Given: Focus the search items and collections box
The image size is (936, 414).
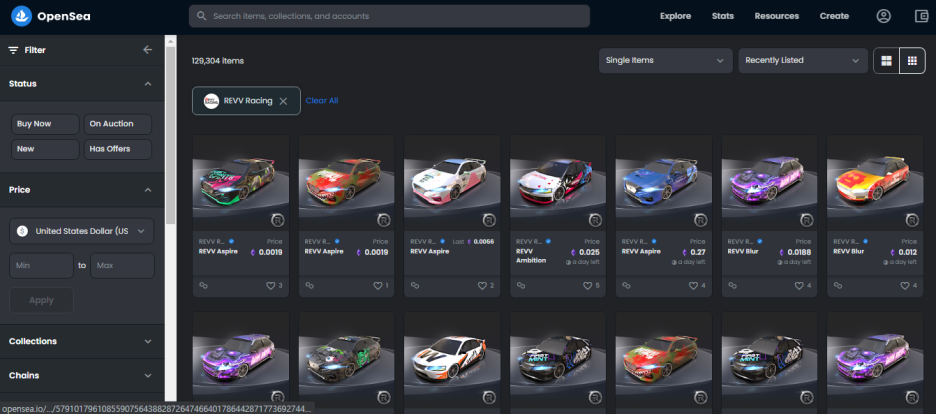Looking at the screenshot, I should pyautogui.click(x=389, y=16).
